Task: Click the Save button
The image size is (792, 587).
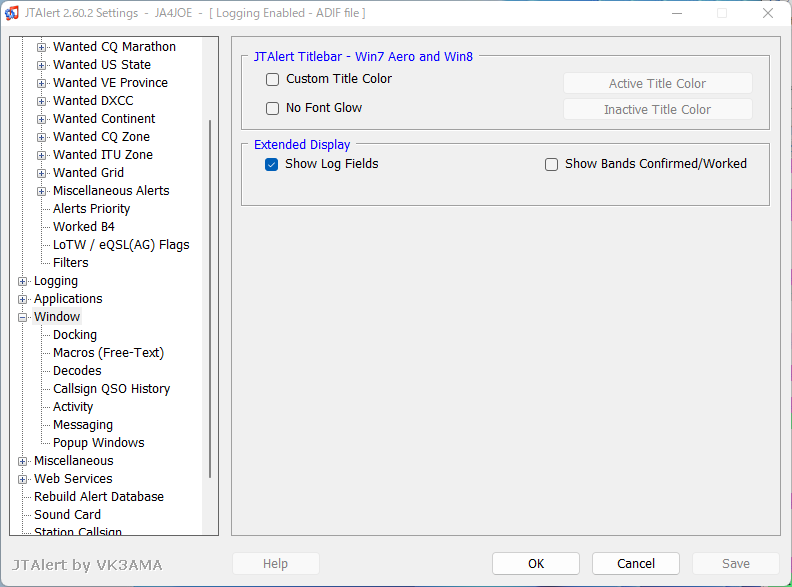Action: click(x=736, y=564)
